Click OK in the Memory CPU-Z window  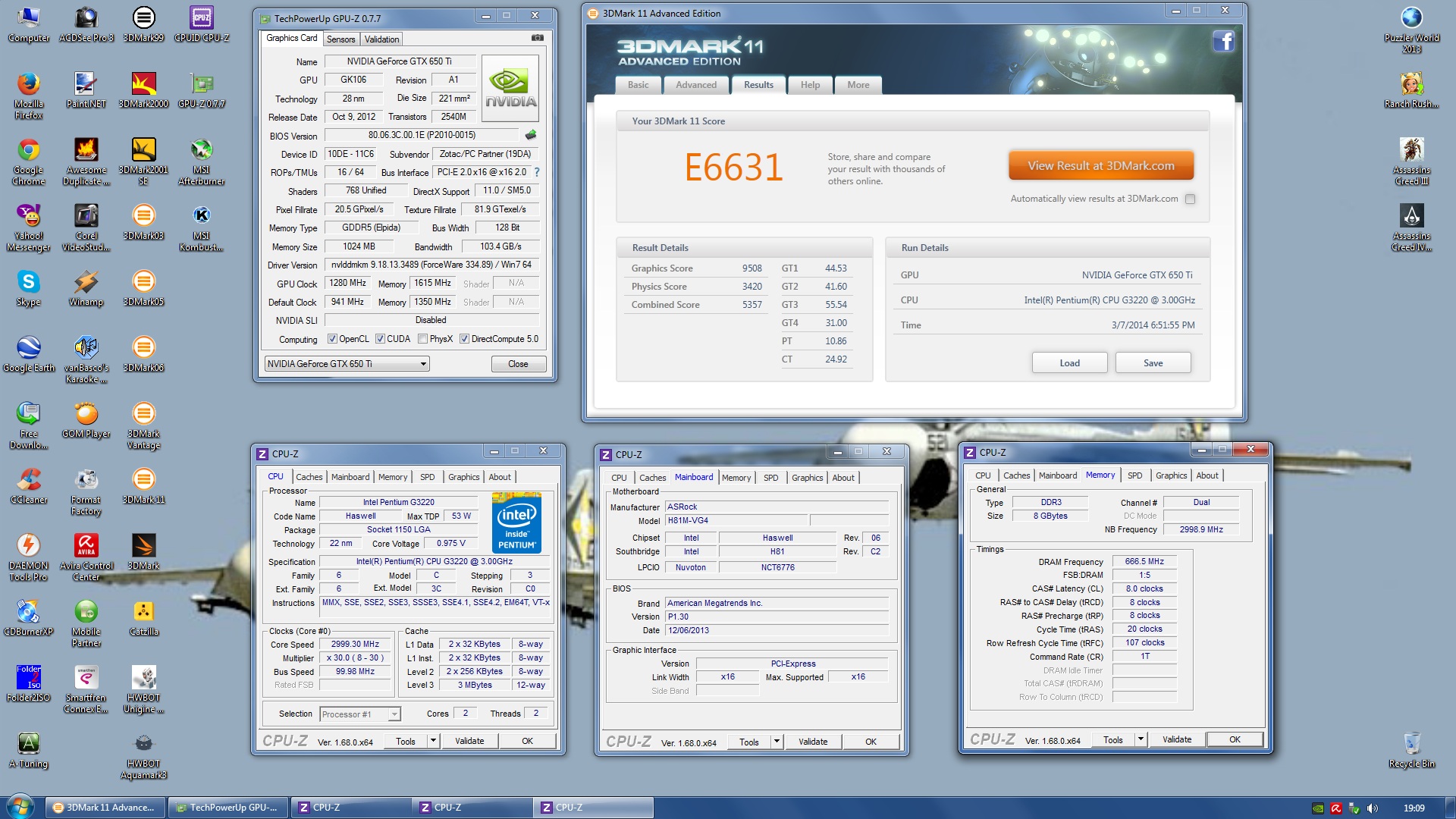click(x=1235, y=739)
